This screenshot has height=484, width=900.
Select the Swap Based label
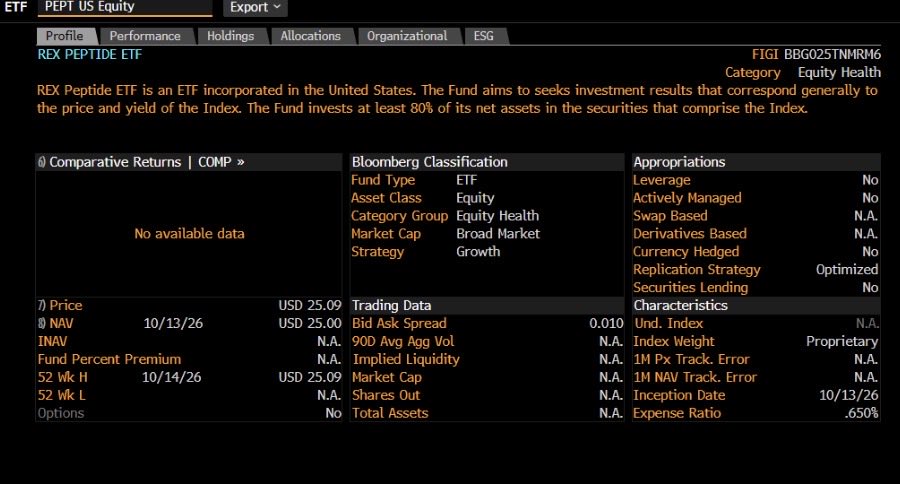click(670, 216)
